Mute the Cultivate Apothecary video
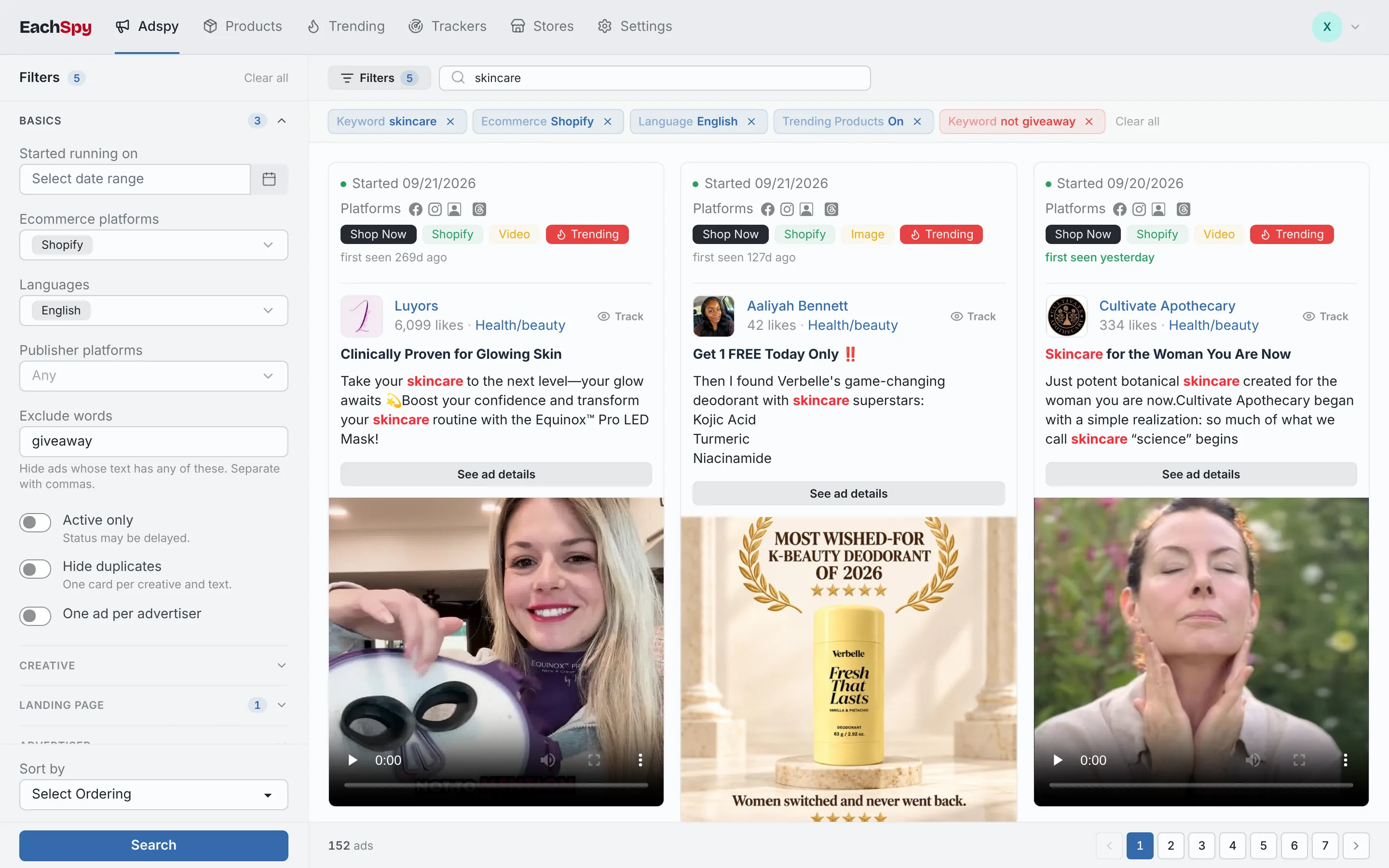 pos(1253,760)
